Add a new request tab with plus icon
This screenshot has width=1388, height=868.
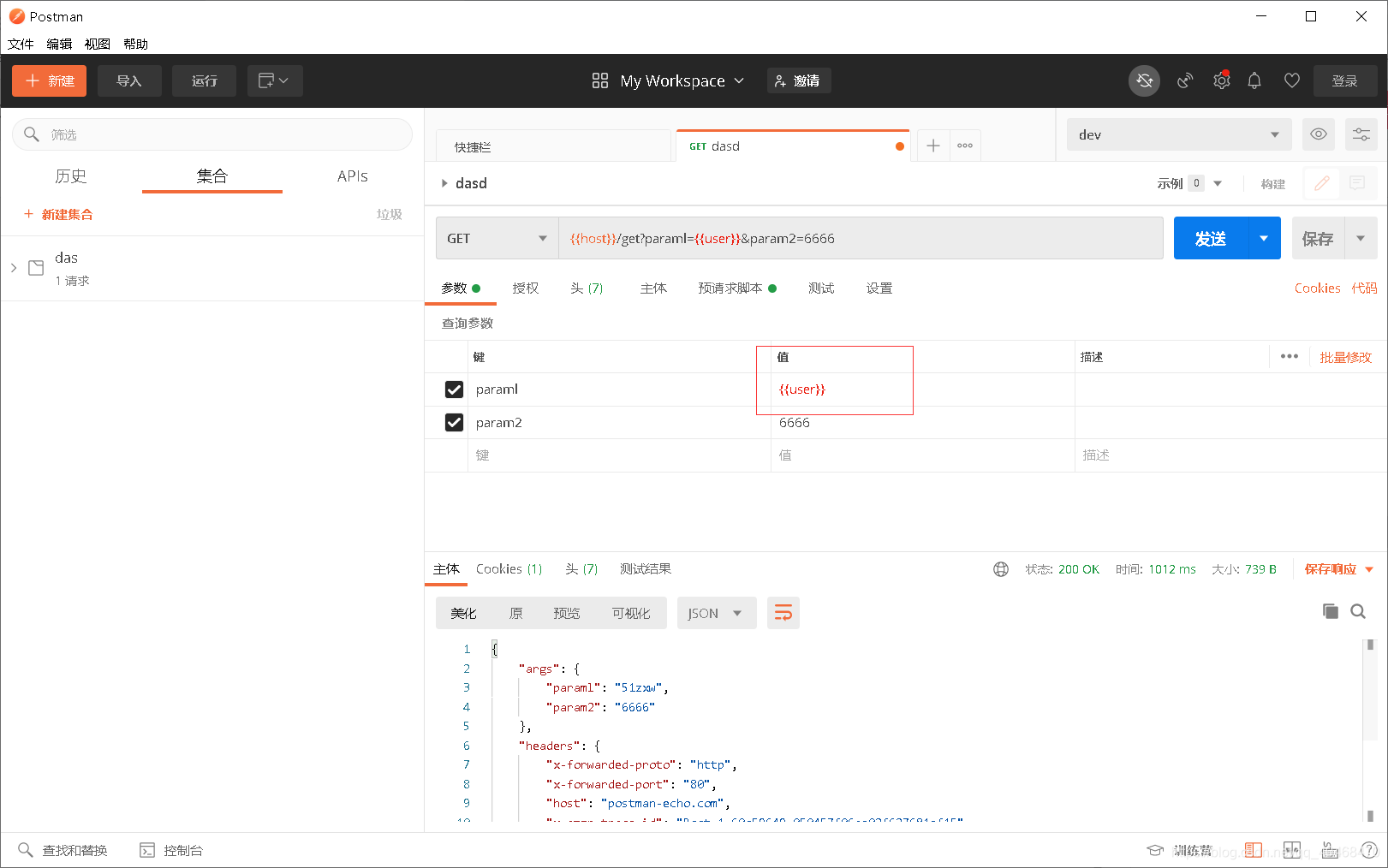pos(933,146)
